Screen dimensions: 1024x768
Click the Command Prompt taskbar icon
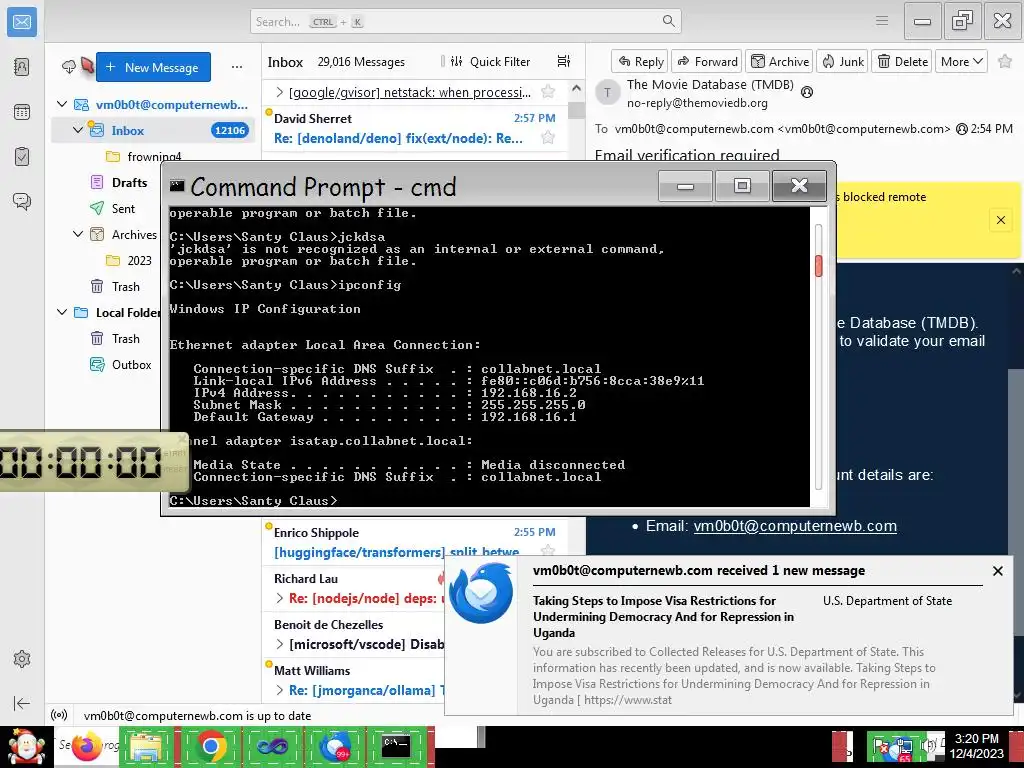[396, 746]
